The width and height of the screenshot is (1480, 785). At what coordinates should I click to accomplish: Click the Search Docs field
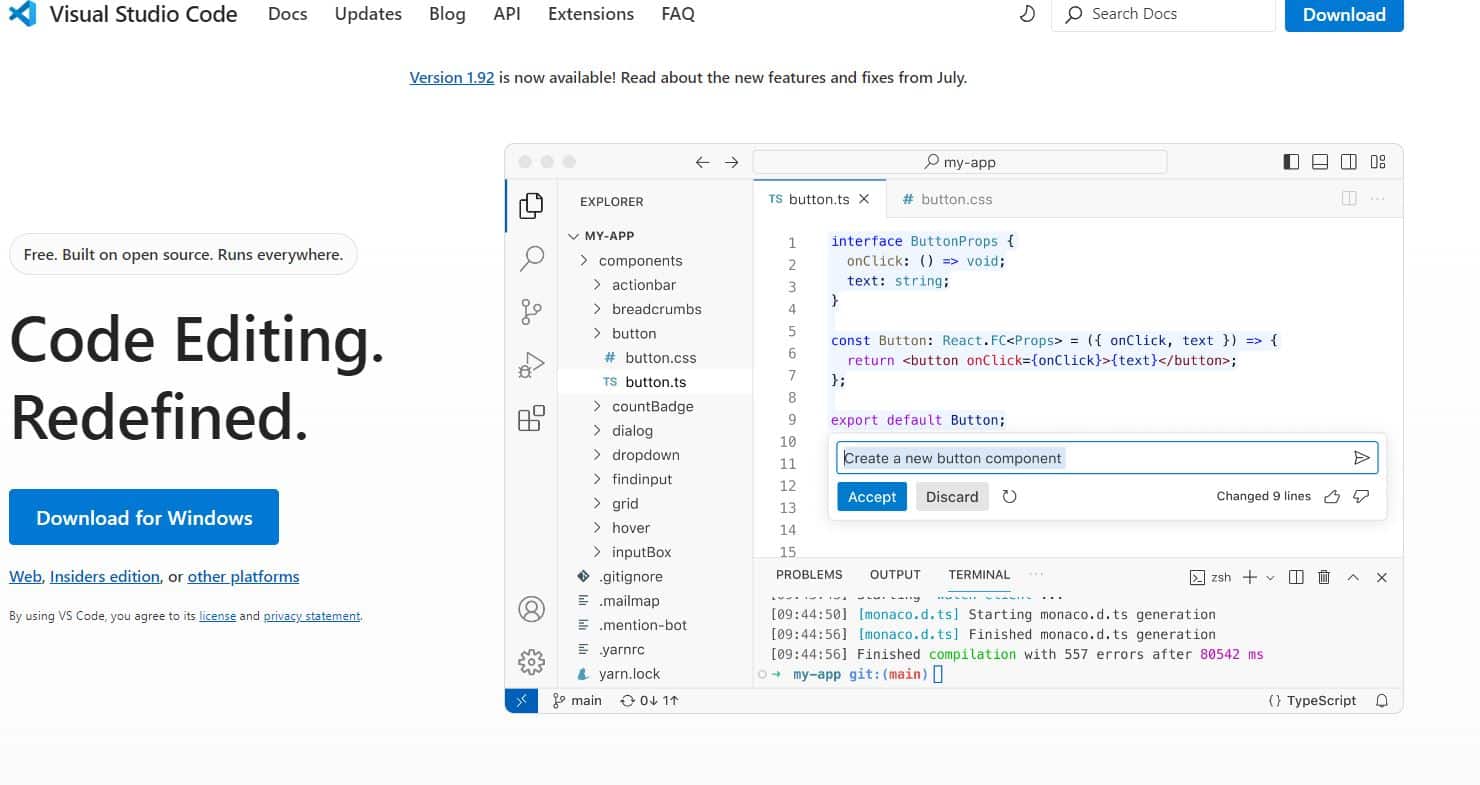(1170, 14)
